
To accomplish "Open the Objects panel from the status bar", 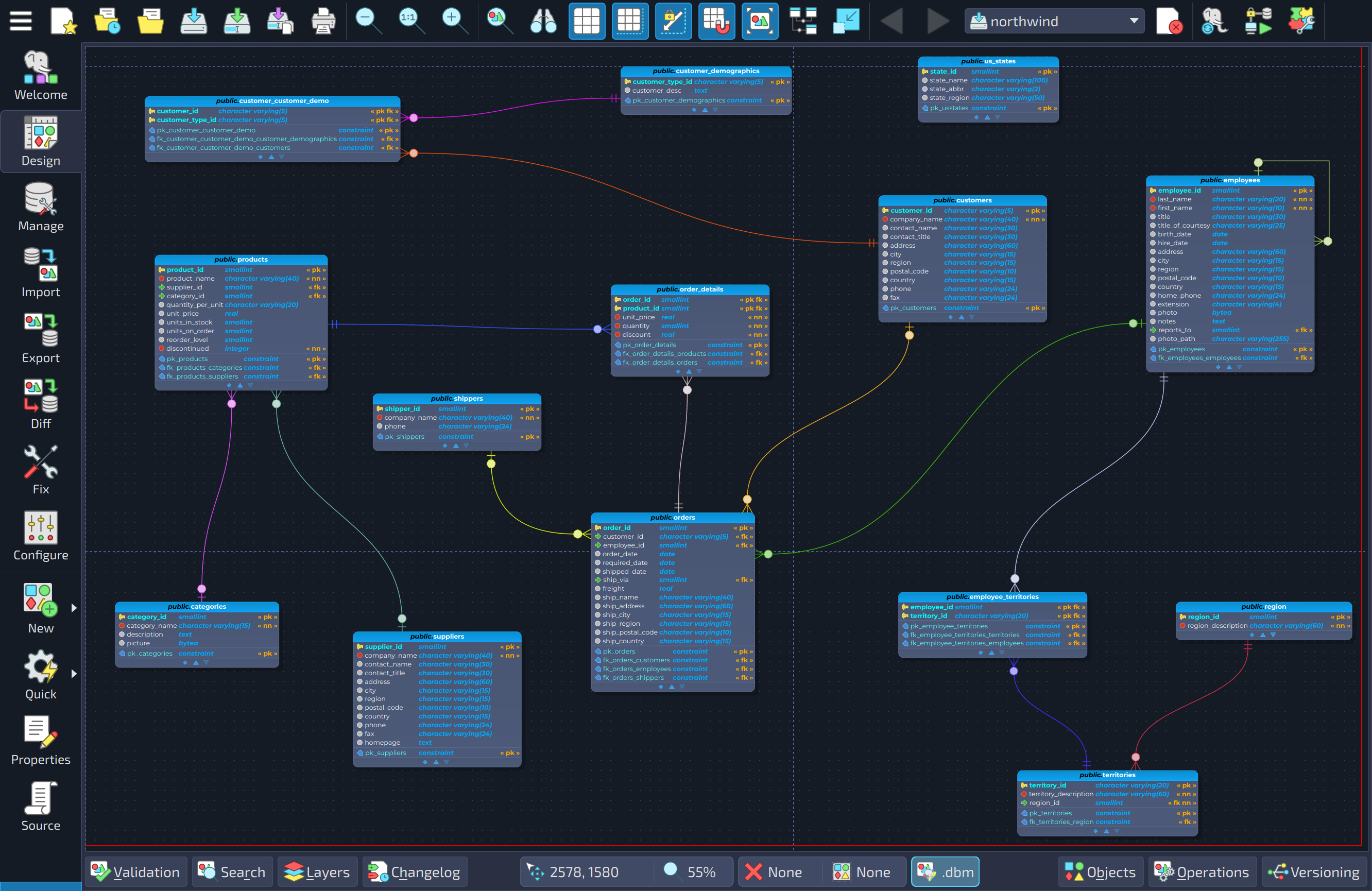I will point(1100,872).
